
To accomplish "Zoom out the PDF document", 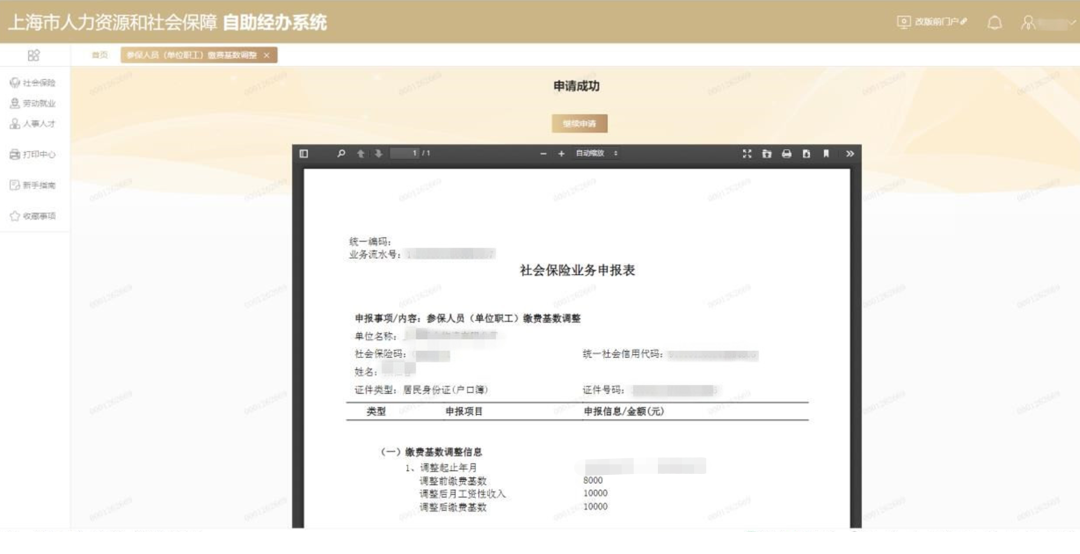I will (544, 154).
